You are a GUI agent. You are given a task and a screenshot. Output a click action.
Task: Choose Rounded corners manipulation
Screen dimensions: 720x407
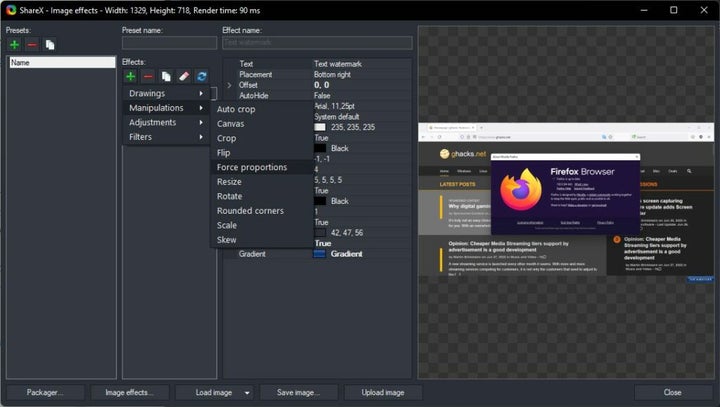pos(250,211)
